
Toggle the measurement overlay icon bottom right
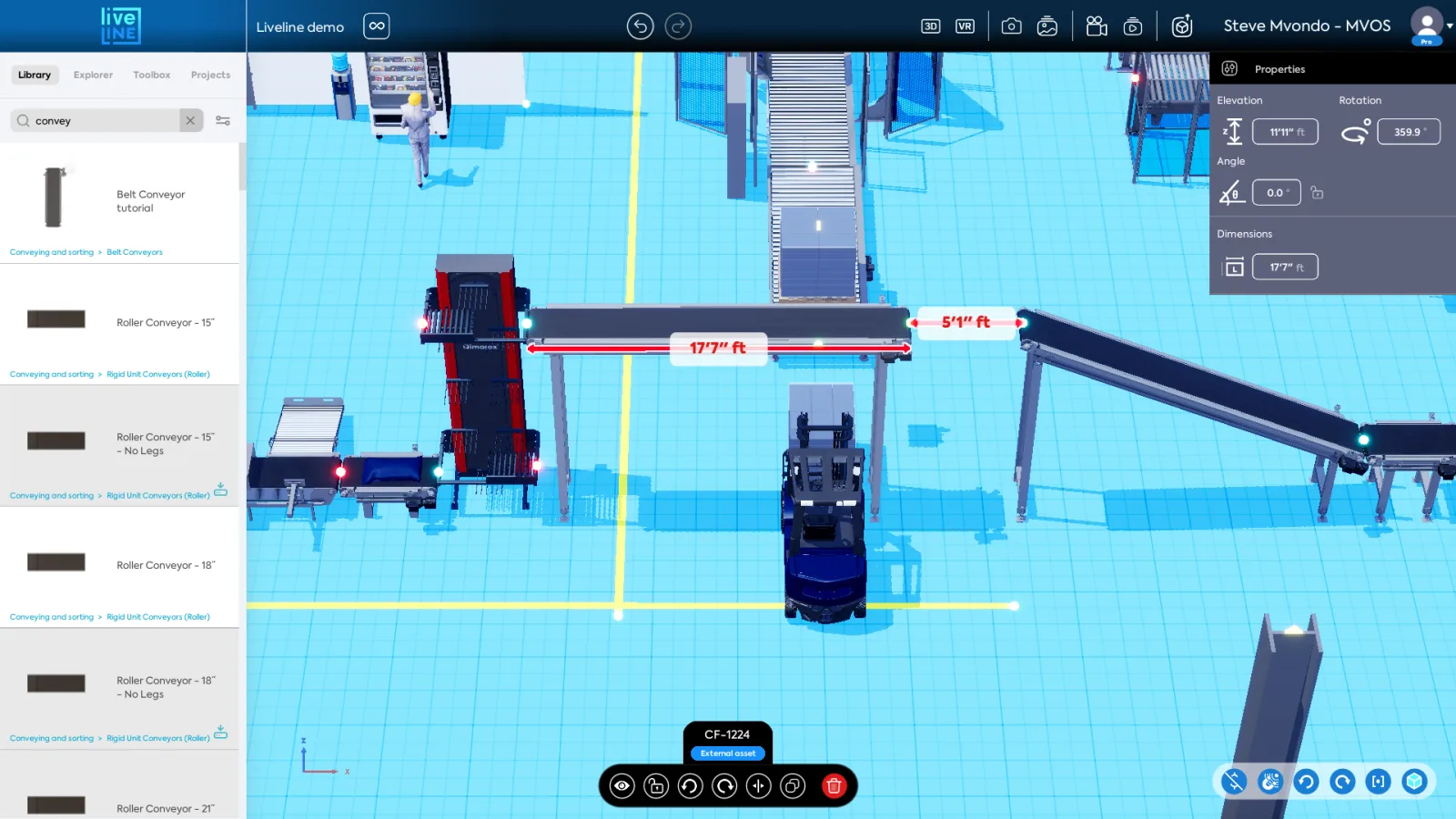[1270, 781]
